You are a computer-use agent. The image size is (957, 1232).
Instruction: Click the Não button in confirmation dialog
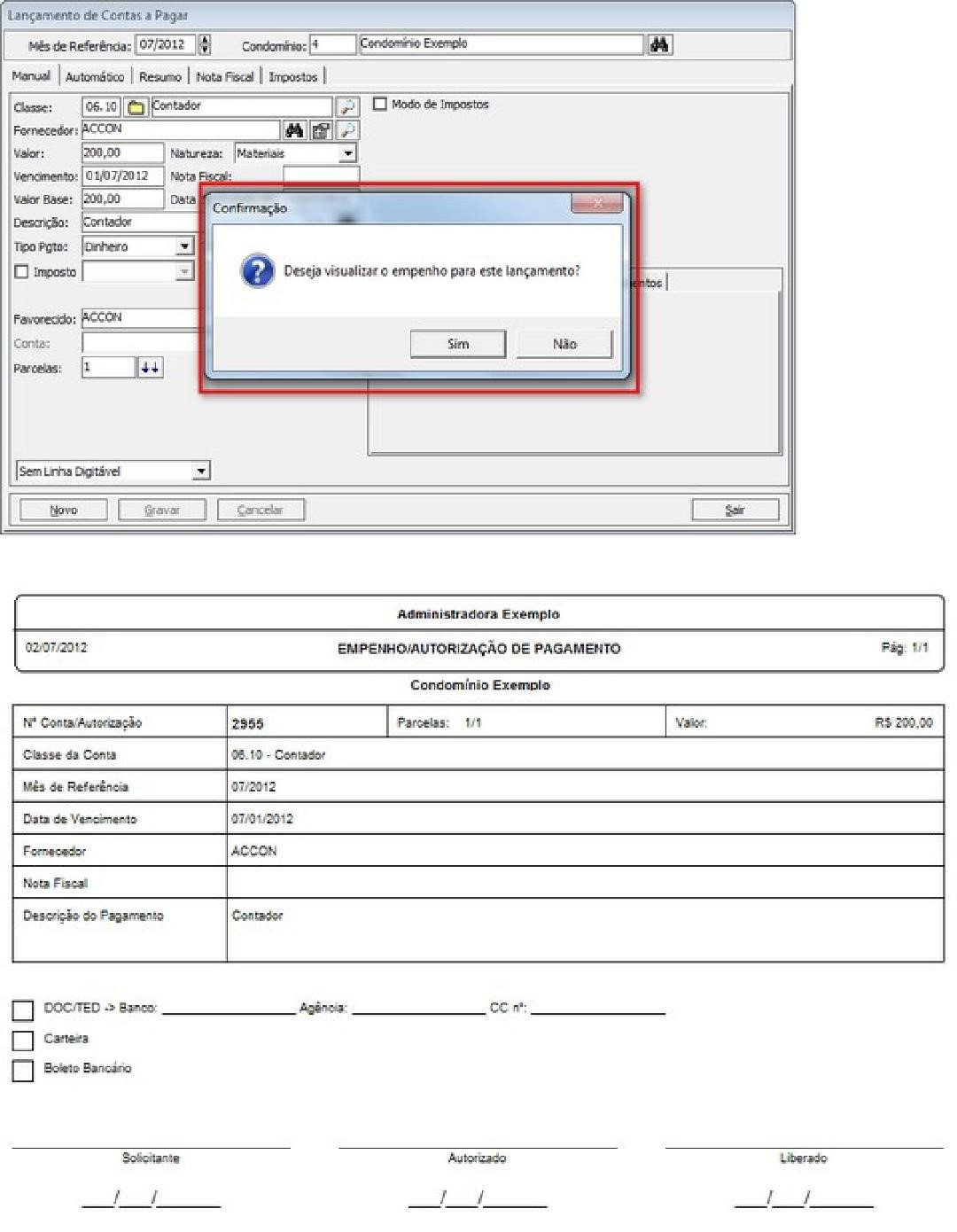point(564,344)
